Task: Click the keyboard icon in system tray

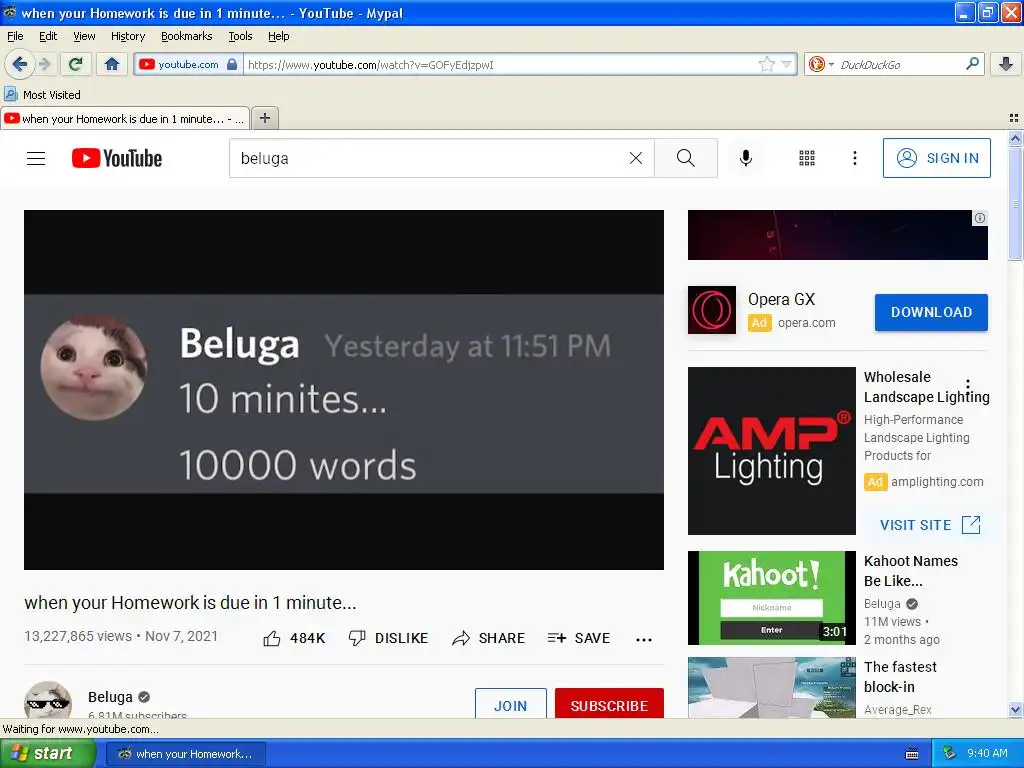Action: click(x=912, y=754)
